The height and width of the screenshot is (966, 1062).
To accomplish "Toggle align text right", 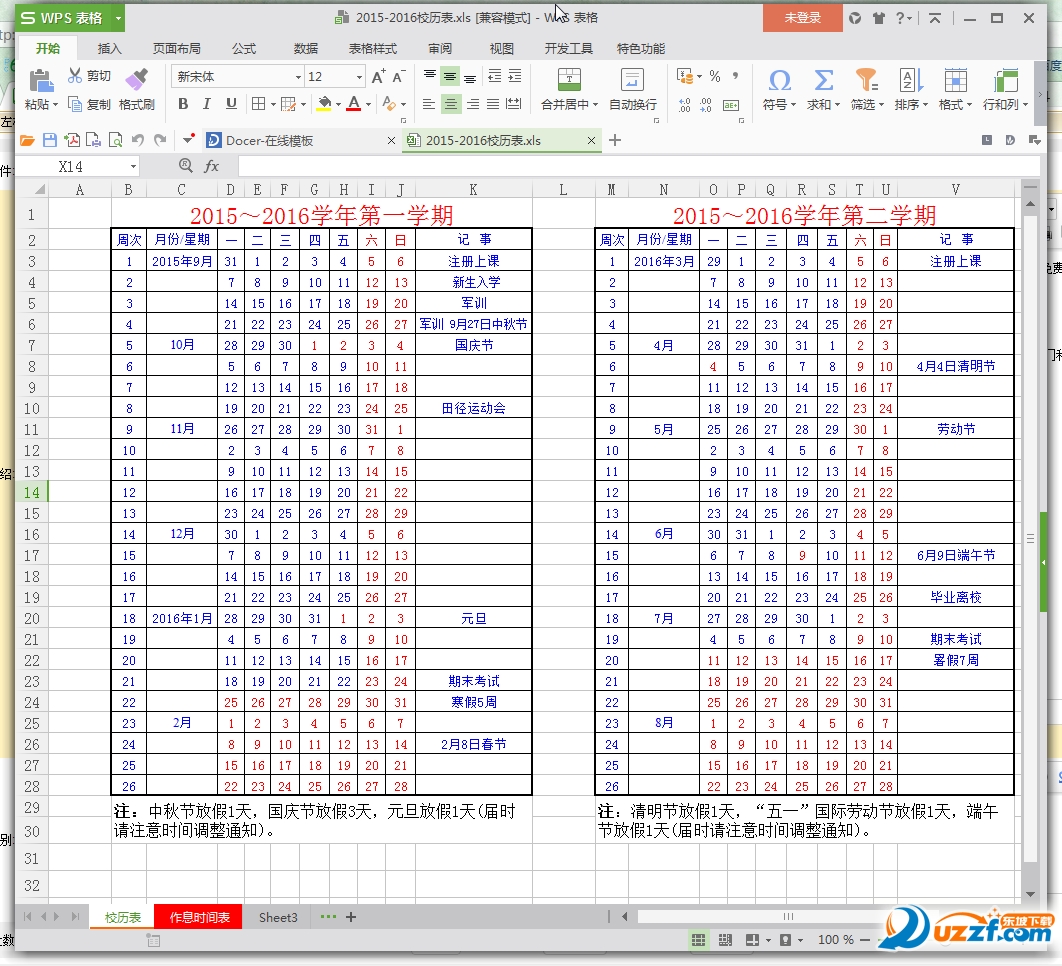I will pyautogui.click(x=473, y=104).
